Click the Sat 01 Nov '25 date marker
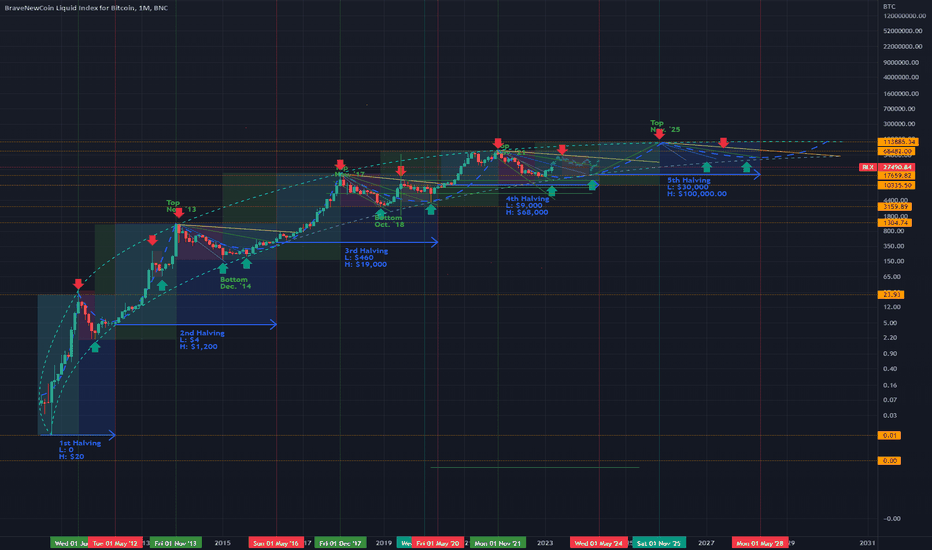The image size is (932, 550). (x=659, y=543)
